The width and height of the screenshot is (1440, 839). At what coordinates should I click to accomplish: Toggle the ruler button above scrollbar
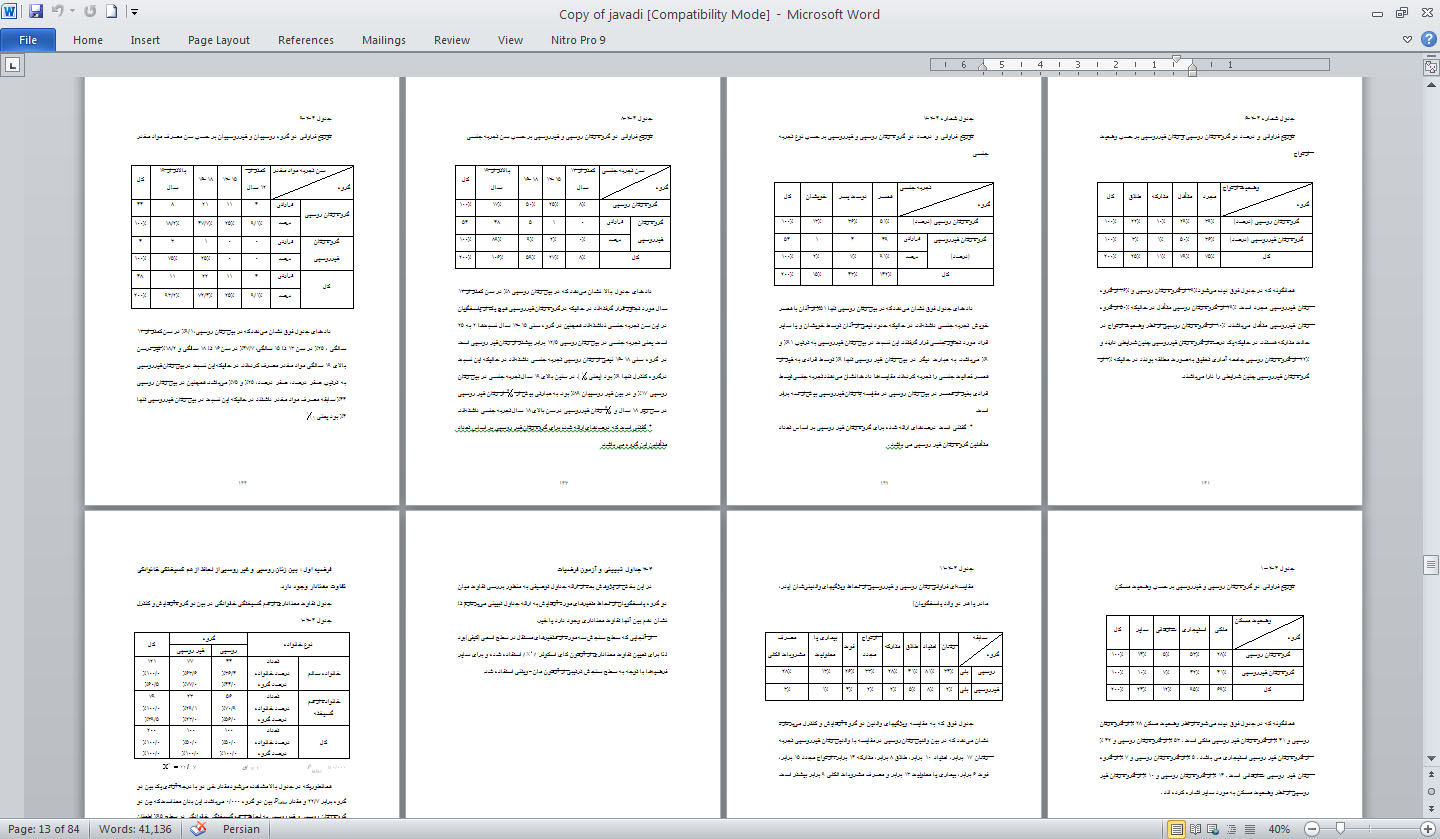(1430, 66)
